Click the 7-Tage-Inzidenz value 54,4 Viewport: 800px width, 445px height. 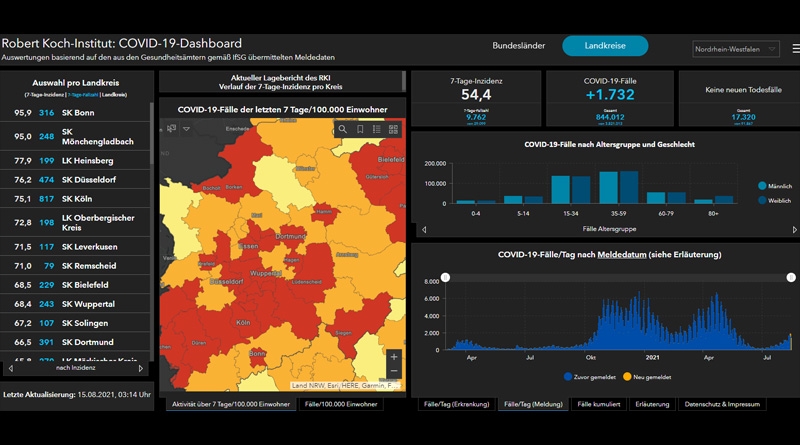[x=476, y=95]
